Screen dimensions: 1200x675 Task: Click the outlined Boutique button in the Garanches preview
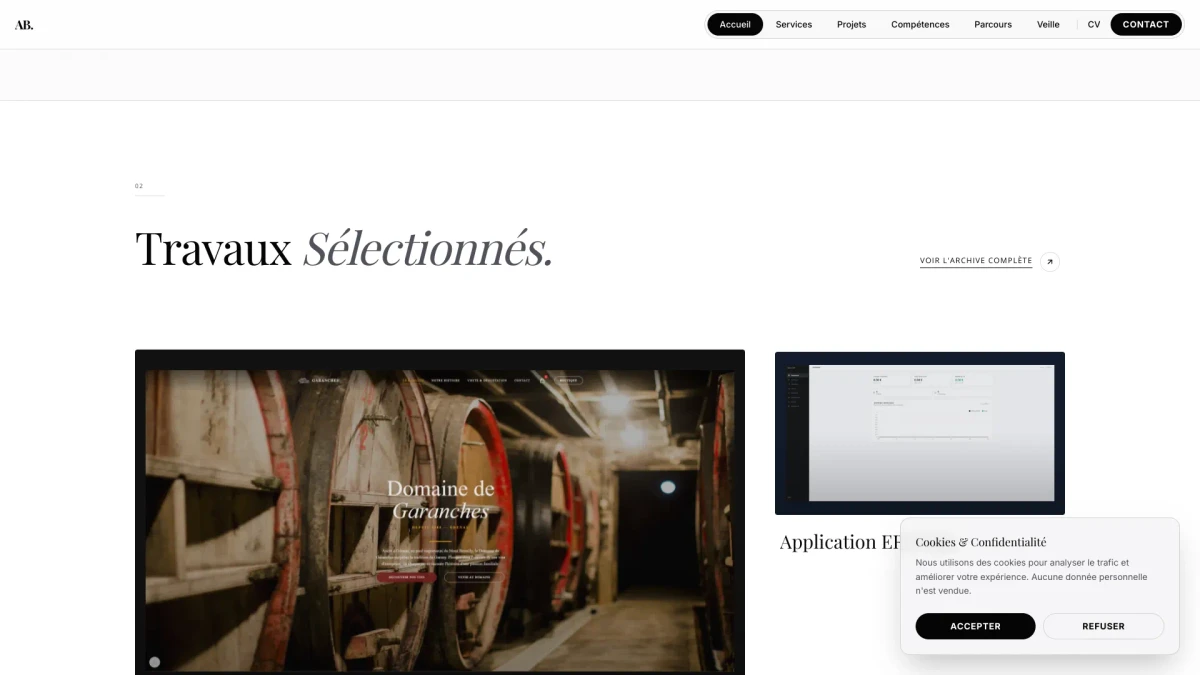(x=569, y=380)
